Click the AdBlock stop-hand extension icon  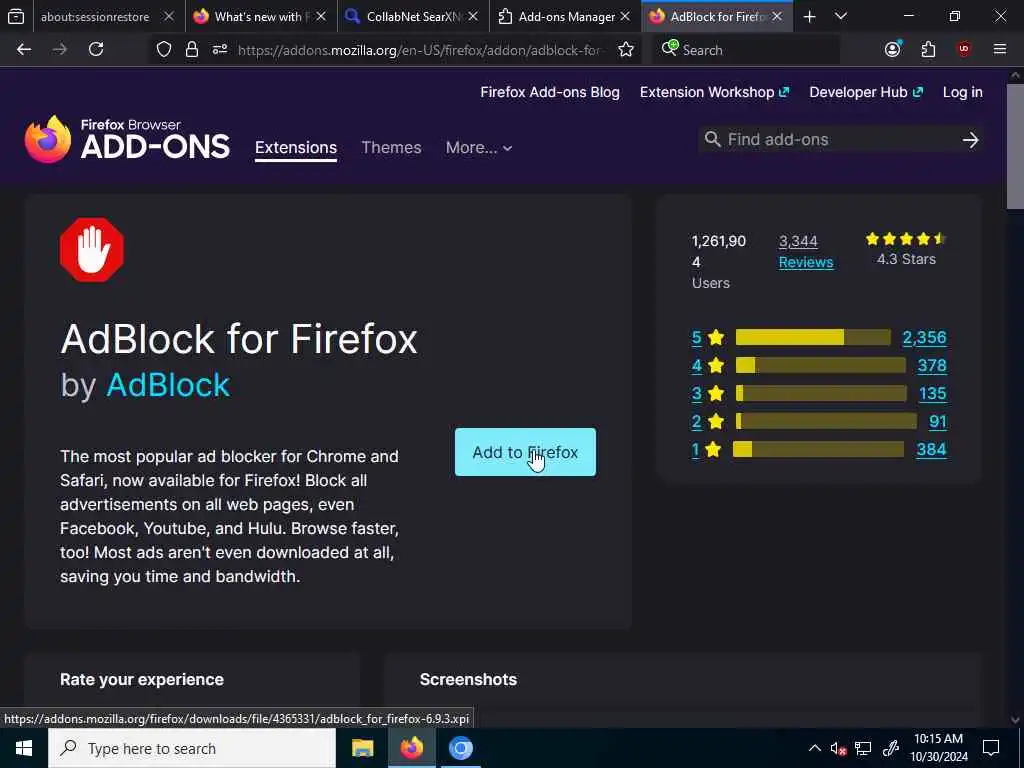[91, 250]
